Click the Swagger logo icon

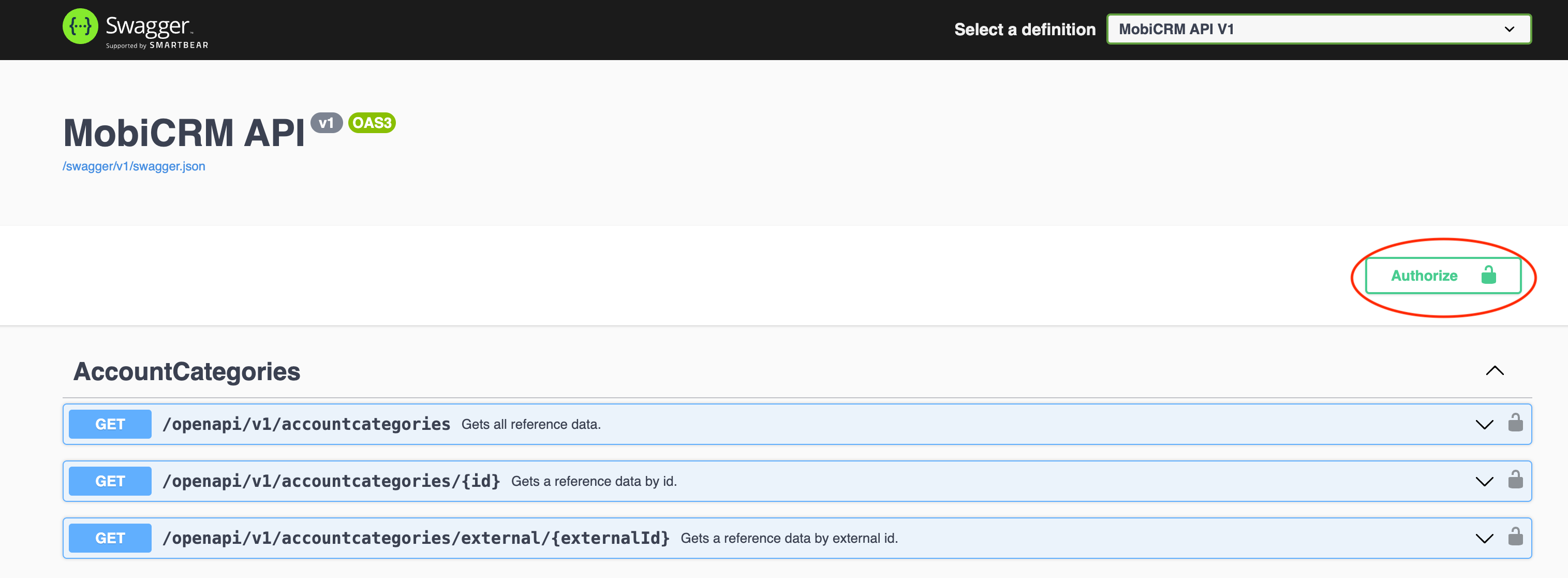click(x=80, y=27)
